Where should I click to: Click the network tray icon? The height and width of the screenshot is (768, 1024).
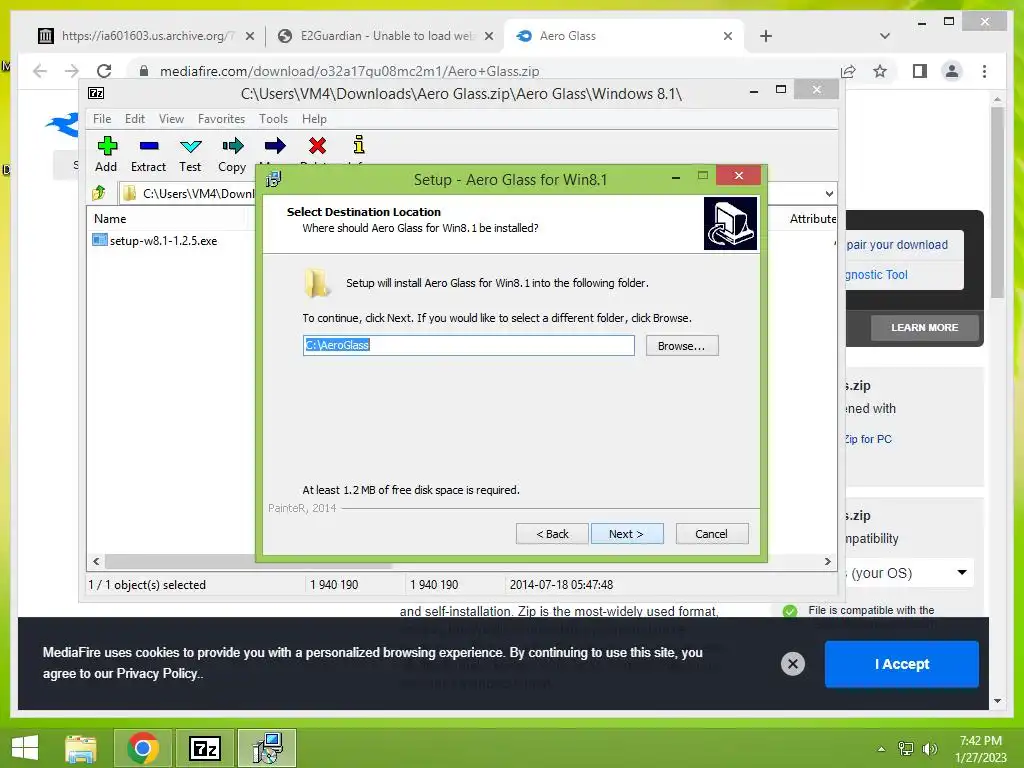click(x=906, y=748)
